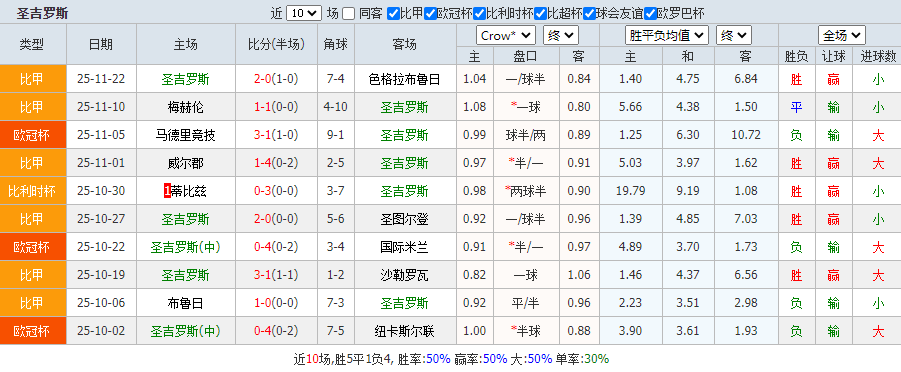Click the 让球 column header

(833, 56)
